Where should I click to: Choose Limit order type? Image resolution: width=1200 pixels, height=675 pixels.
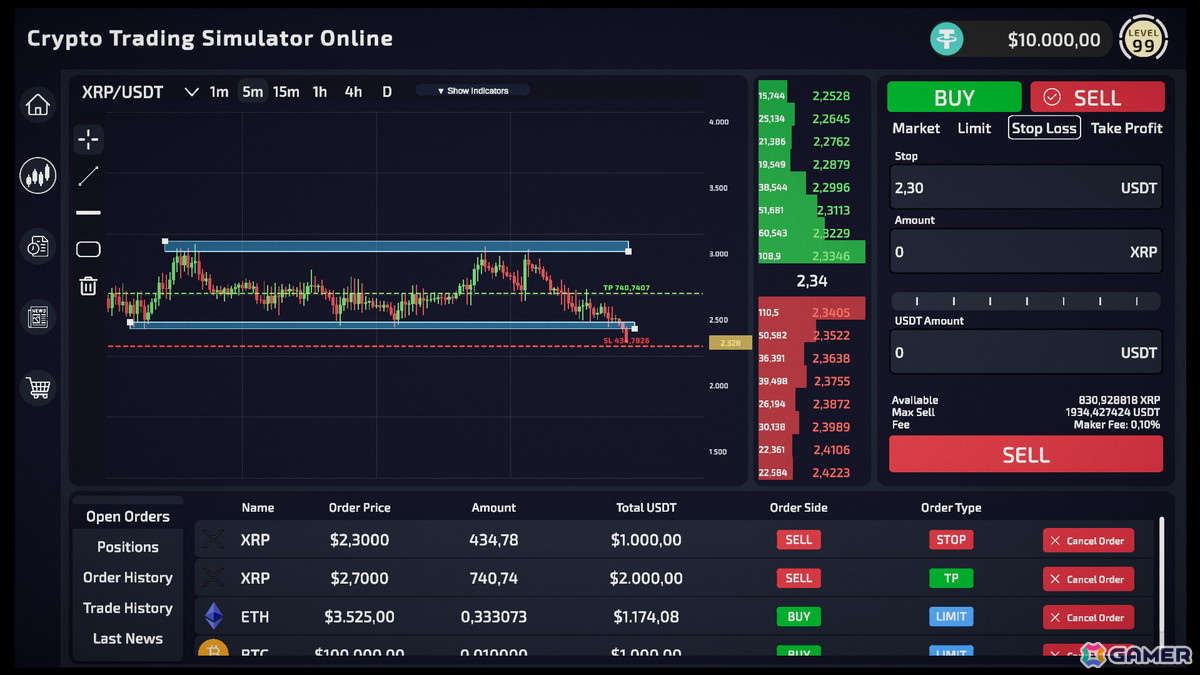[x=974, y=128]
